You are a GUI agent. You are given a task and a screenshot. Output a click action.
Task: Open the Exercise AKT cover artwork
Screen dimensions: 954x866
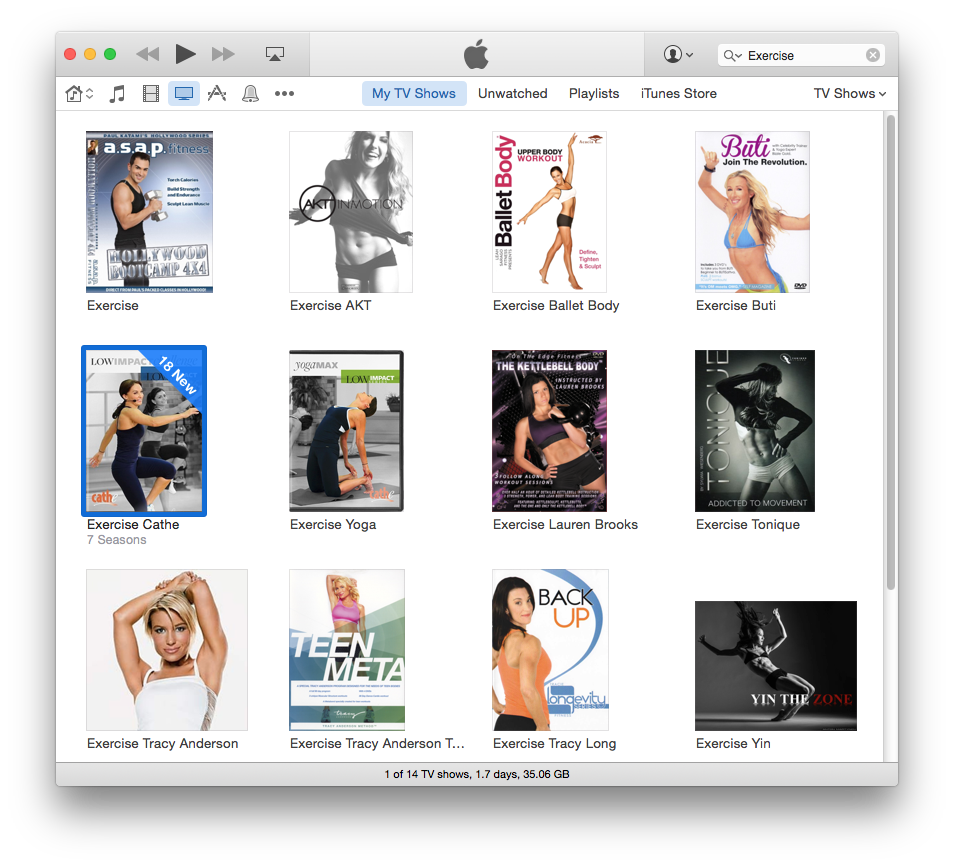351,212
